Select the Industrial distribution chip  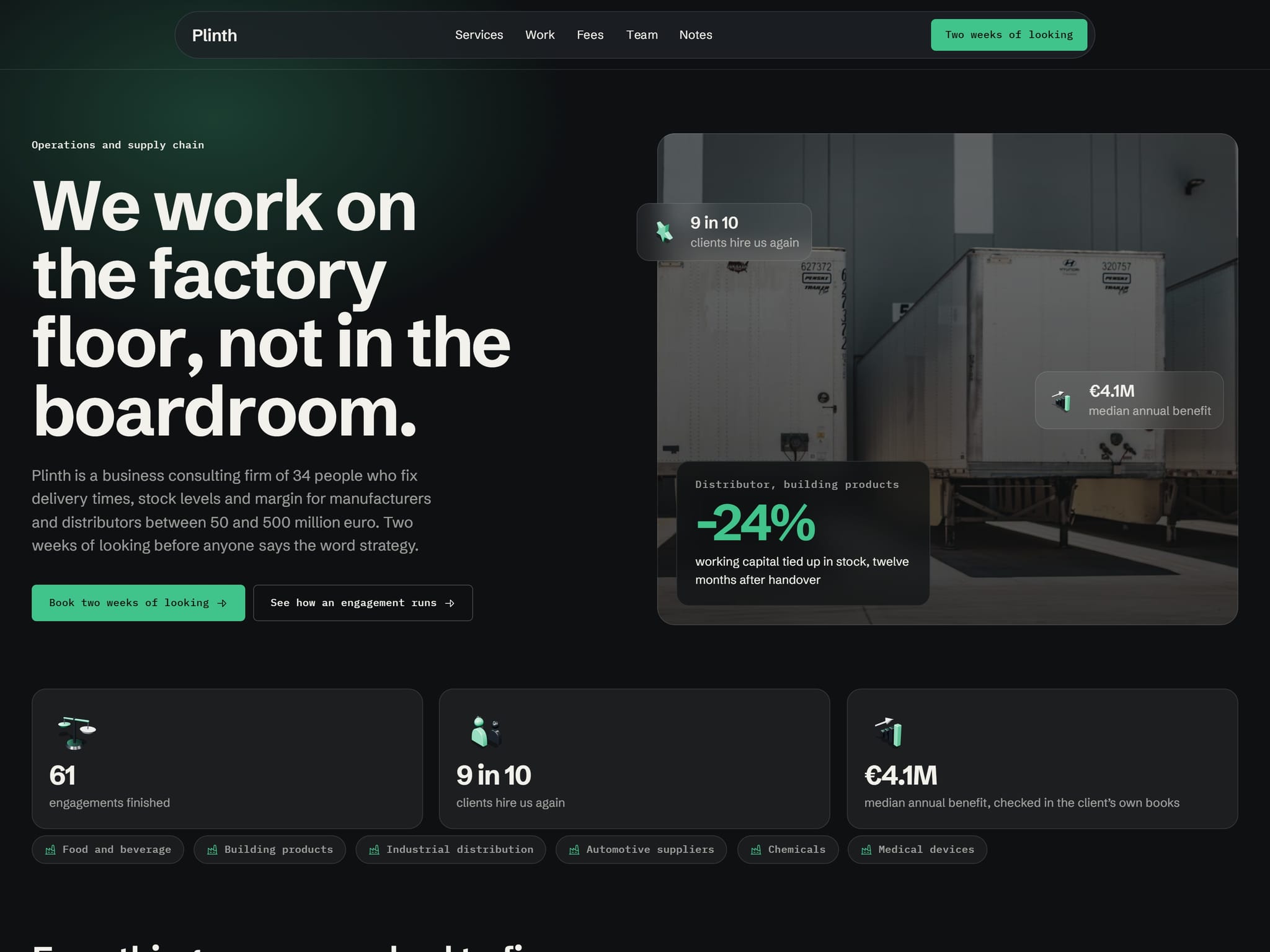click(x=451, y=850)
